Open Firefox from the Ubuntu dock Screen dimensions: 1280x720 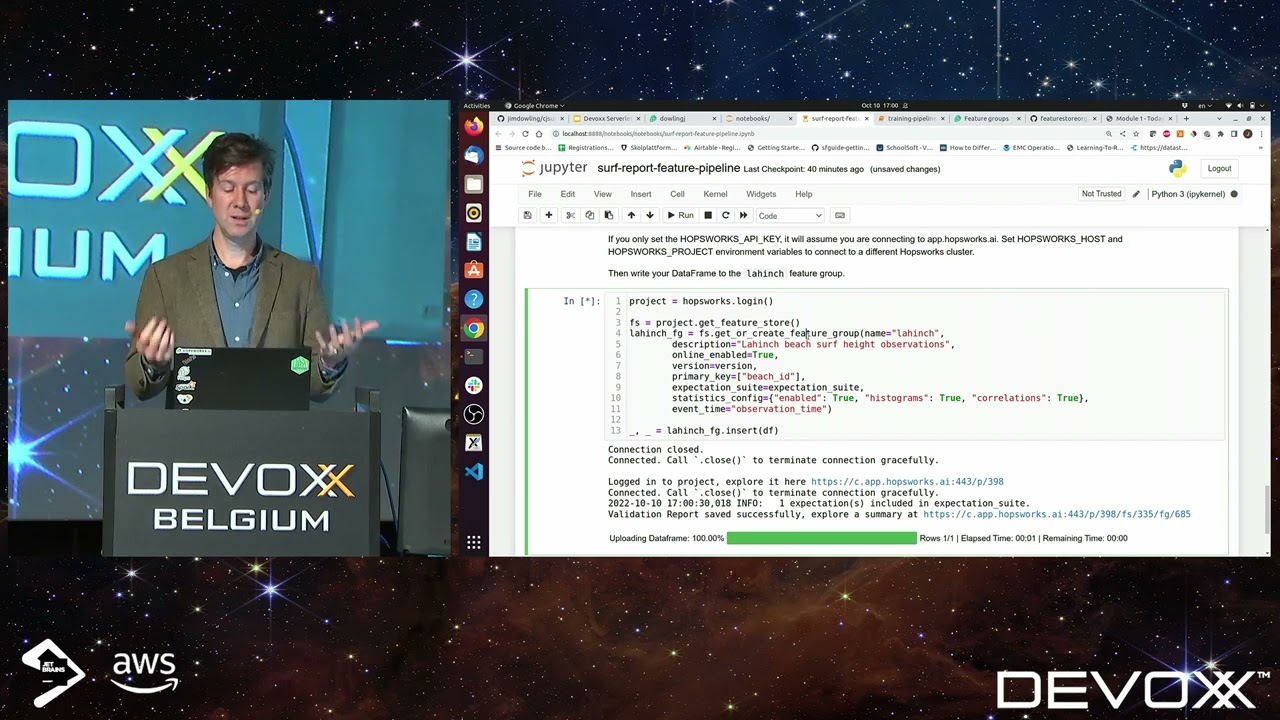(x=474, y=126)
